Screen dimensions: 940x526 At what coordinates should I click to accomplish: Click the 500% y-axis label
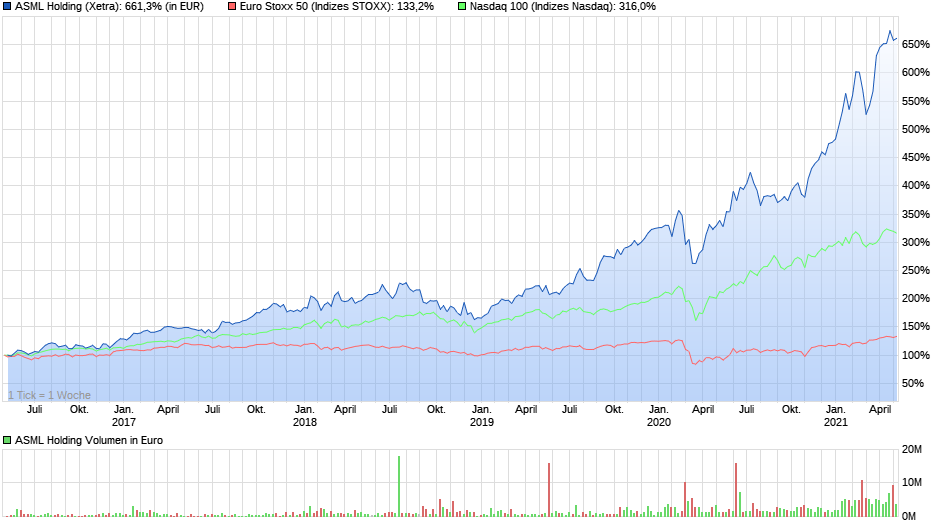915,130
